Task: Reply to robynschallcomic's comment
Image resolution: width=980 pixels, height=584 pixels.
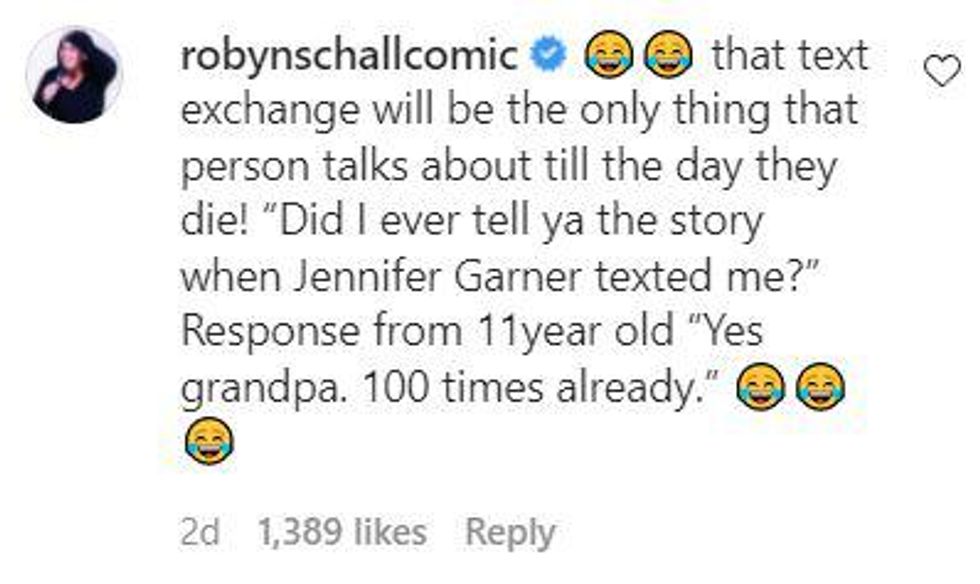Action: coord(510,533)
